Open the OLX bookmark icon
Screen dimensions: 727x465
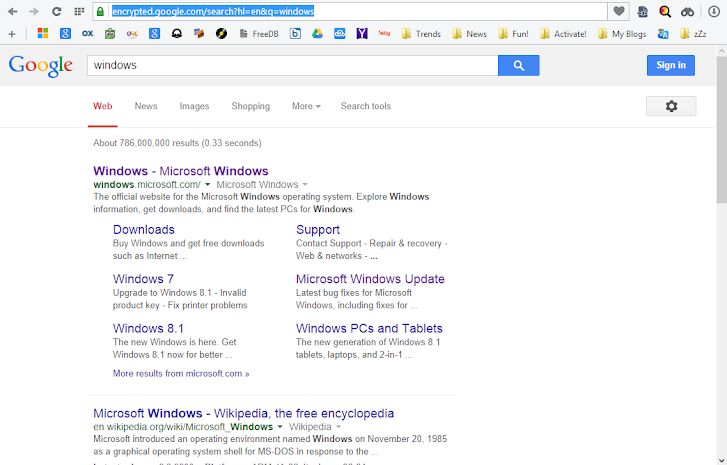132,33
